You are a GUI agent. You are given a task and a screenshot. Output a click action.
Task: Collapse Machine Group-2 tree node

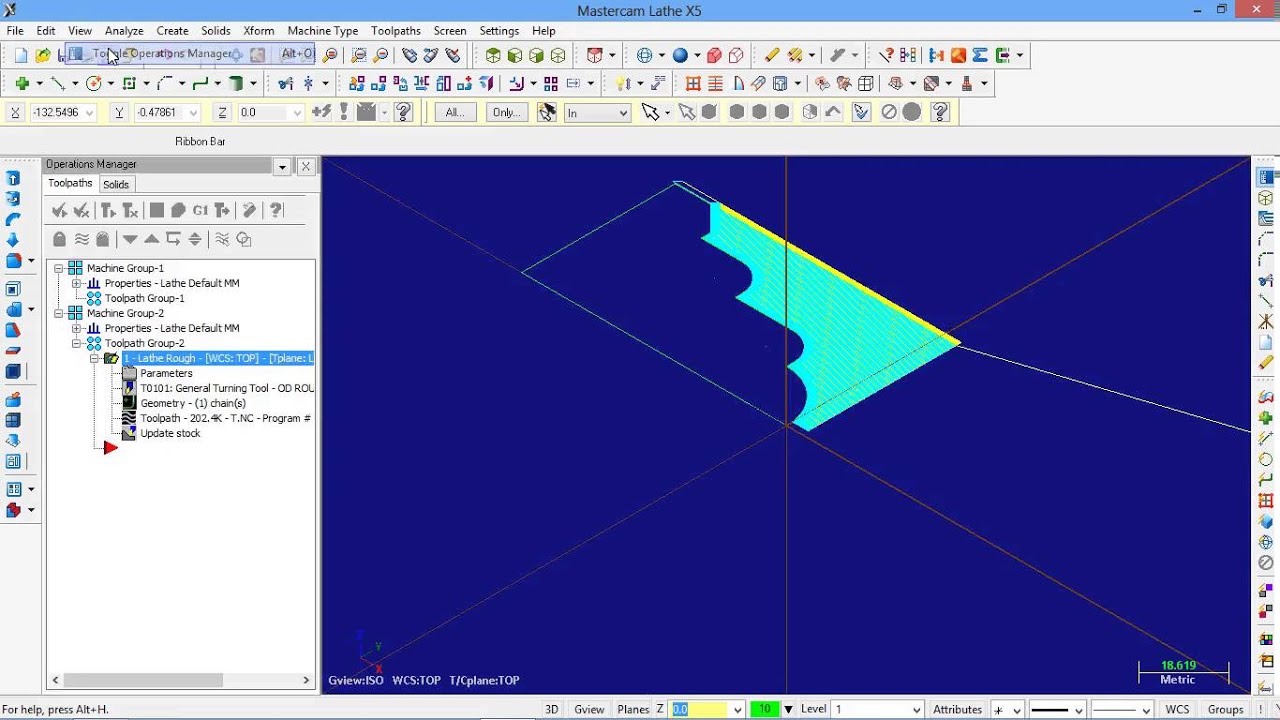tap(59, 313)
